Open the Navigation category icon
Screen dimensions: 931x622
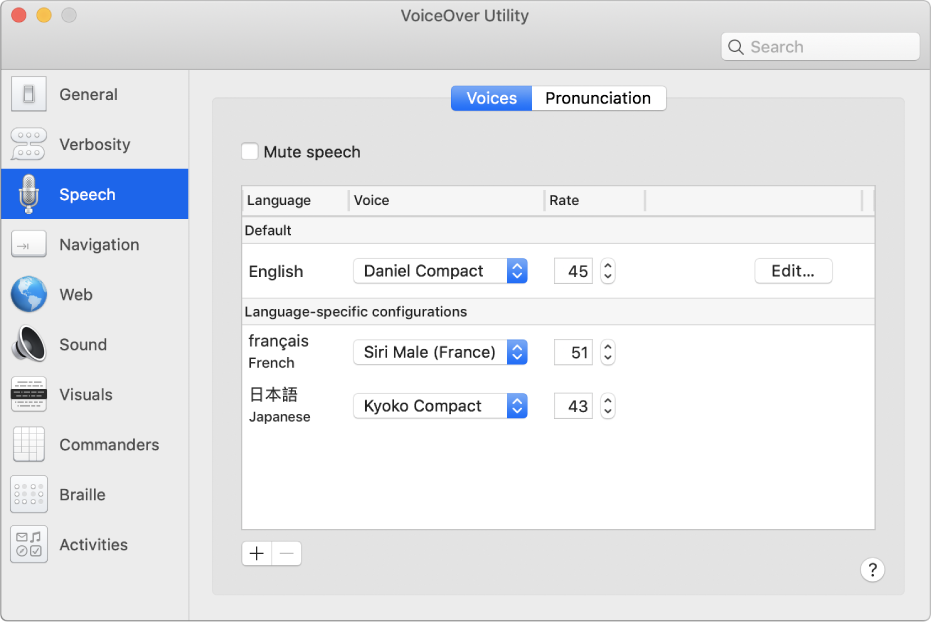tap(28, 245)
